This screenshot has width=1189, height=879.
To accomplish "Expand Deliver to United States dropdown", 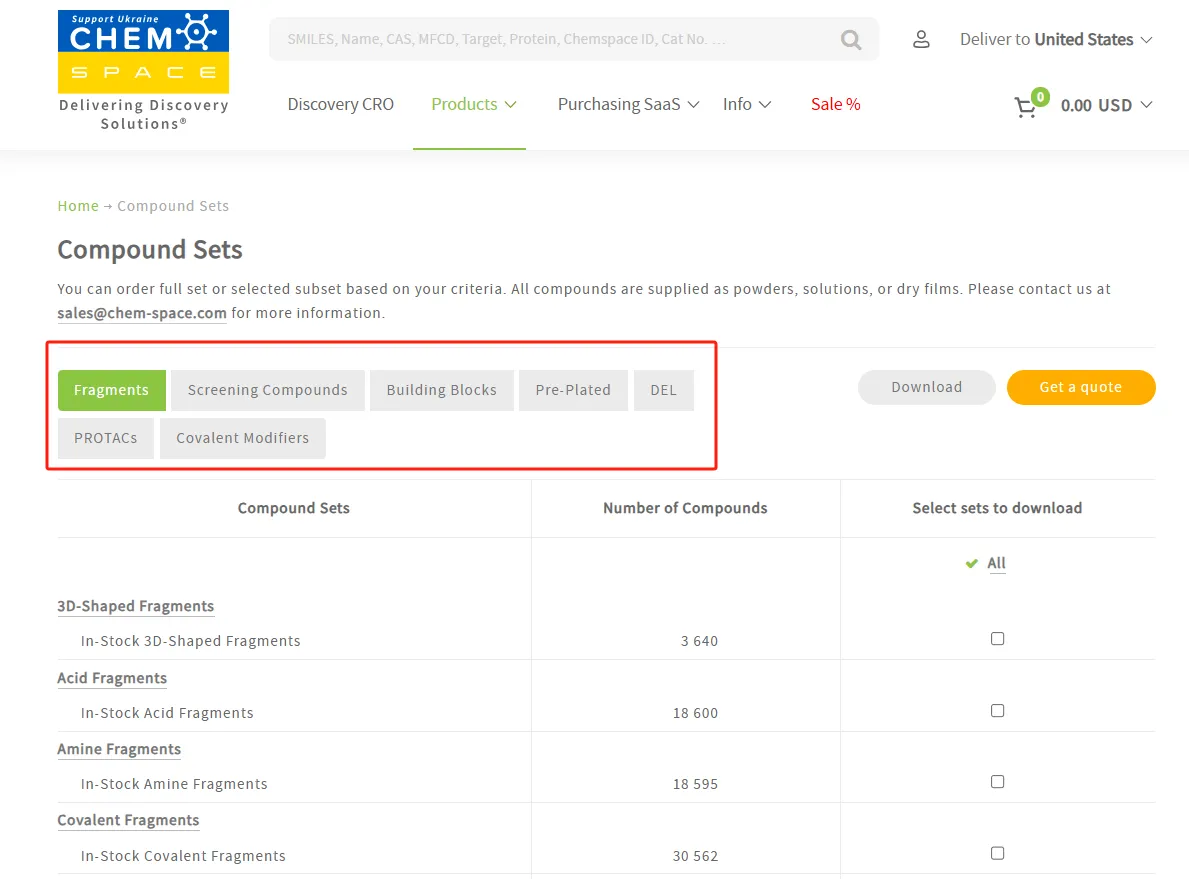I will coord(1056,39).
